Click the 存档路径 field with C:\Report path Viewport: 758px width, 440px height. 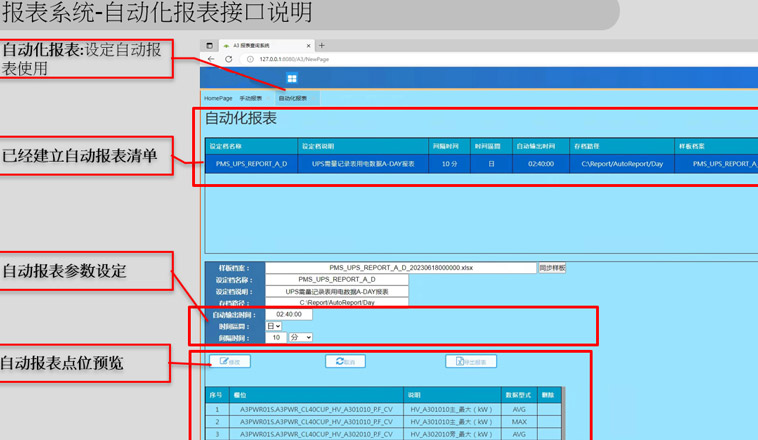click(x=337, y=302)
